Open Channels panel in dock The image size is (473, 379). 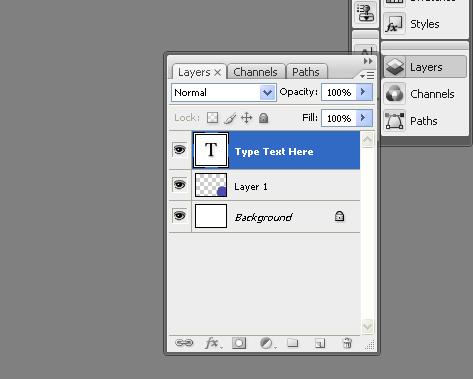(425, 94)
